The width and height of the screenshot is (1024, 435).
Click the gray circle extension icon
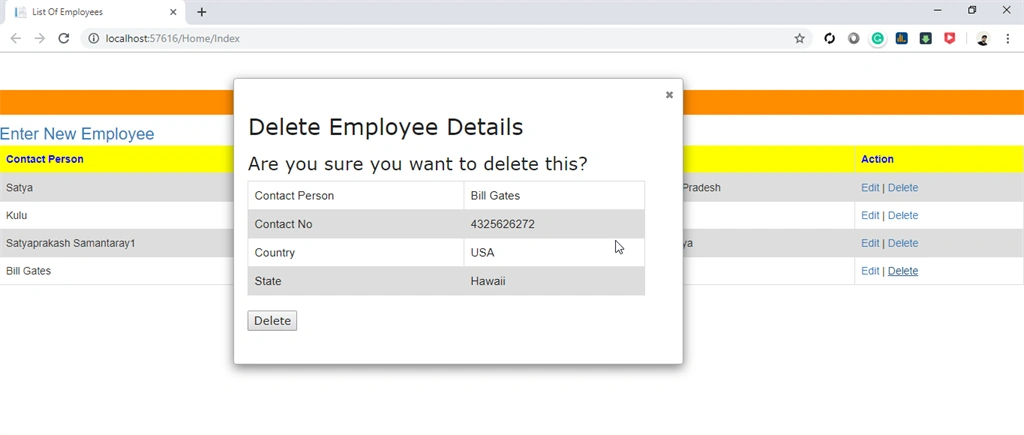(x=854, y=39)
